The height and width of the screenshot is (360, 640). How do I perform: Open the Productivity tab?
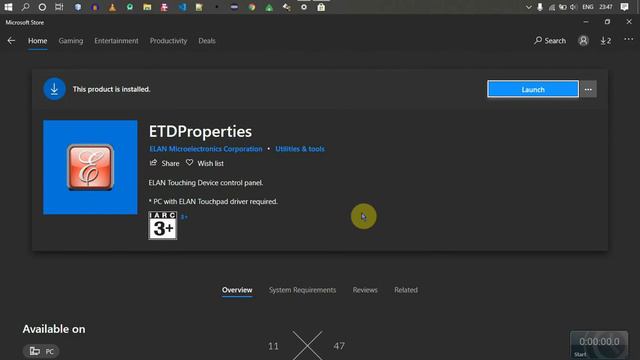(x=168, y=41)
